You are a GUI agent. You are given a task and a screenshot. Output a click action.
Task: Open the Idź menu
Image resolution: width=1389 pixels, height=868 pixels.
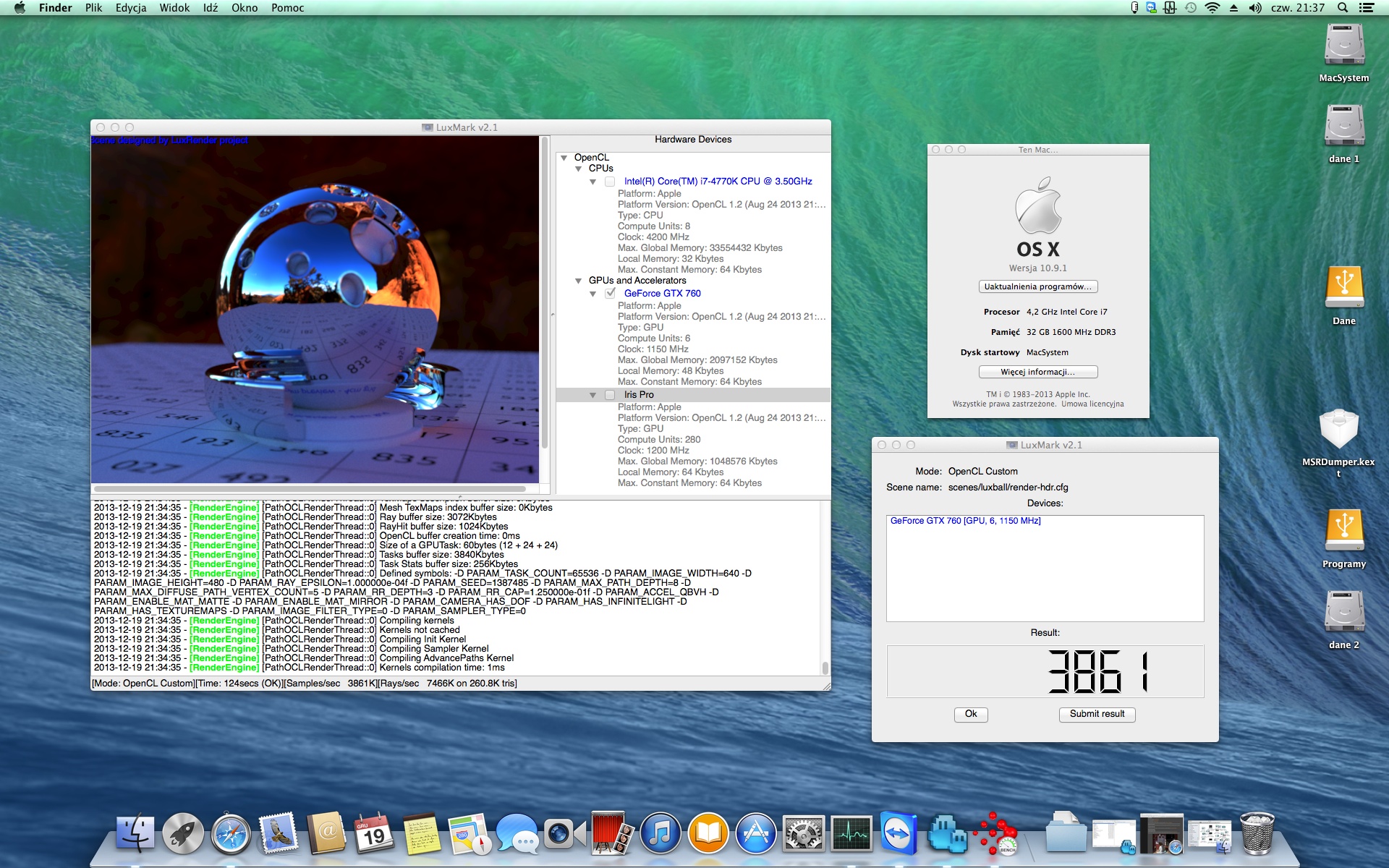coord(211,8)
